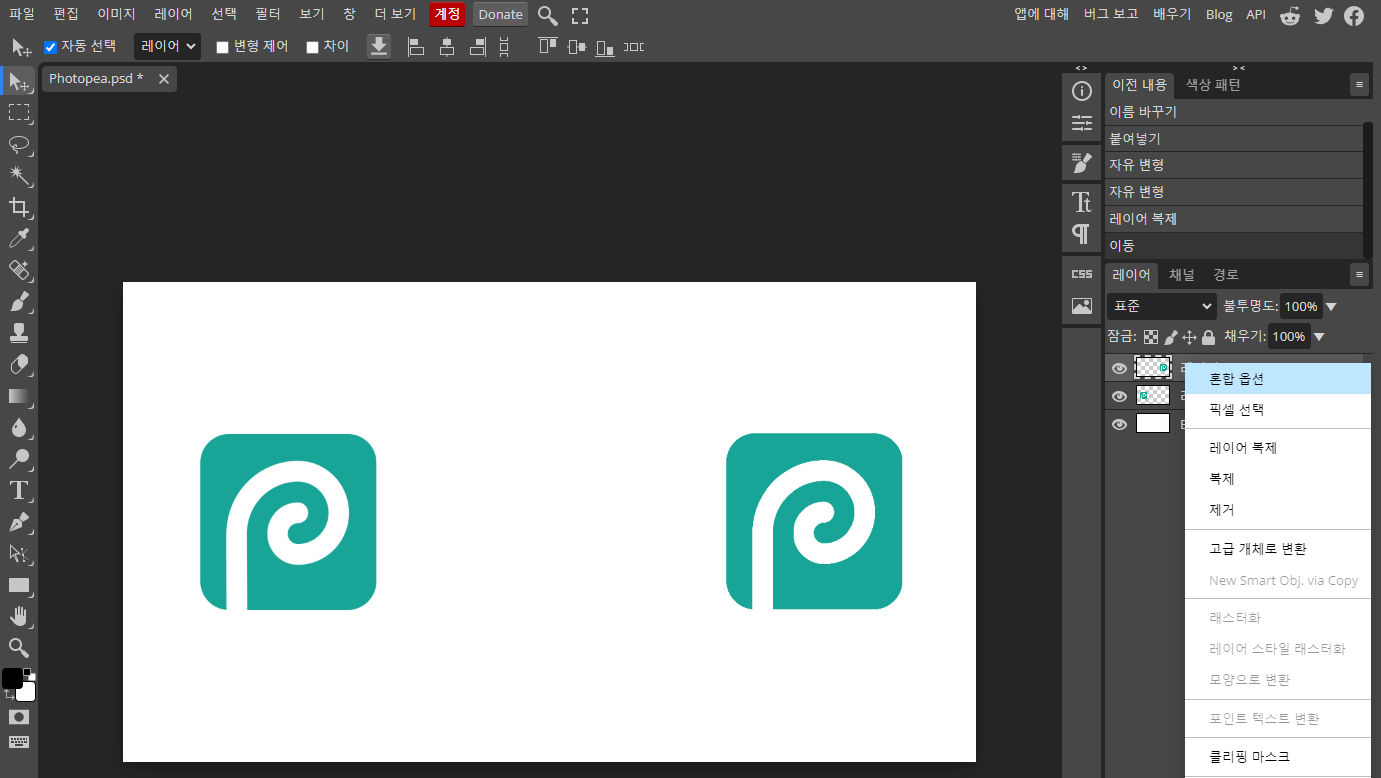1381x778 pixels.
Task: Select the Eraser tool
Action: 19,364
